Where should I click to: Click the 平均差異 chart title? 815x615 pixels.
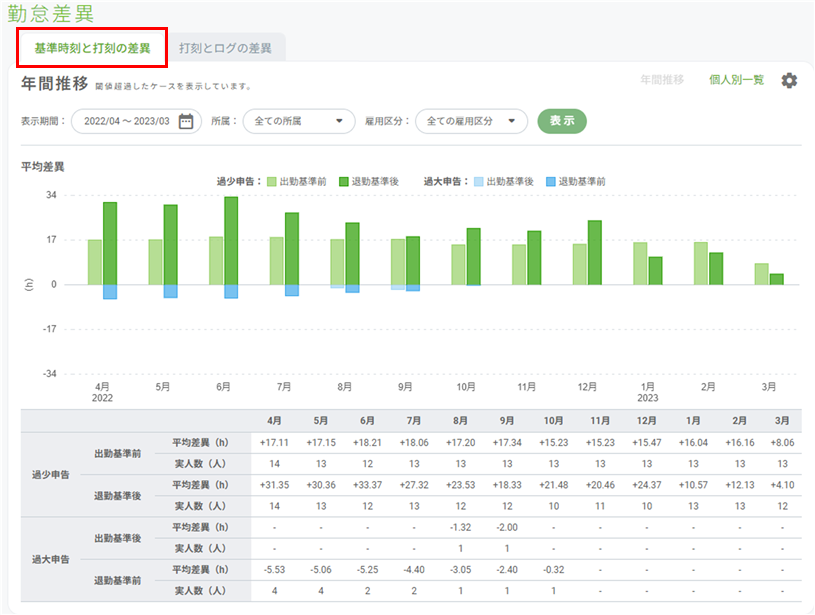click(43, 167)
